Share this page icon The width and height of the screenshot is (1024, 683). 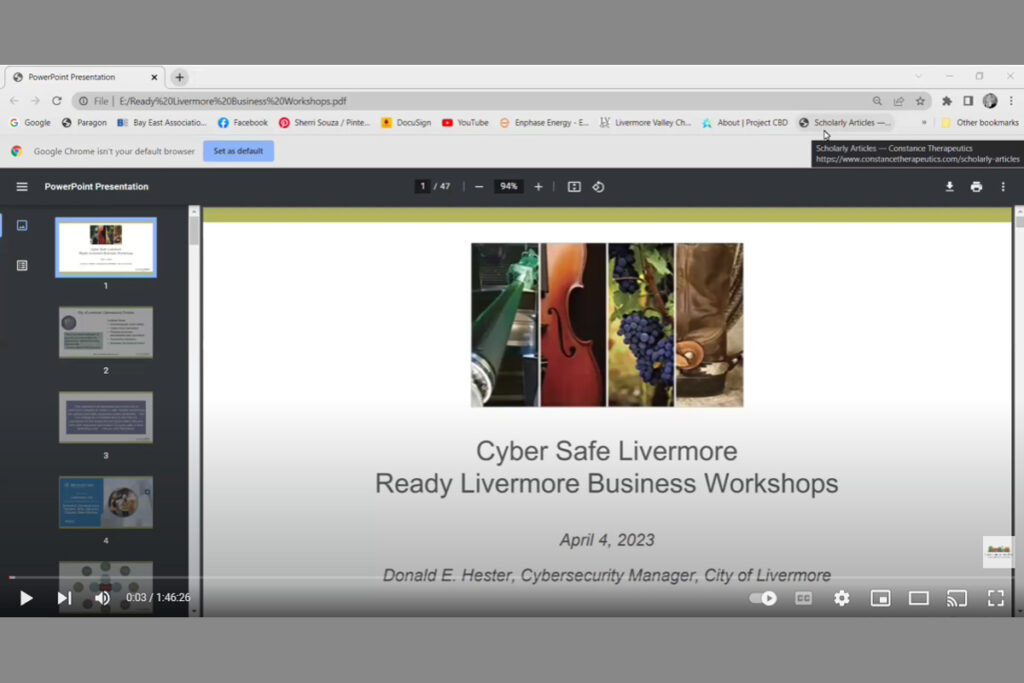pyautogui.click(x=899, y=101)
